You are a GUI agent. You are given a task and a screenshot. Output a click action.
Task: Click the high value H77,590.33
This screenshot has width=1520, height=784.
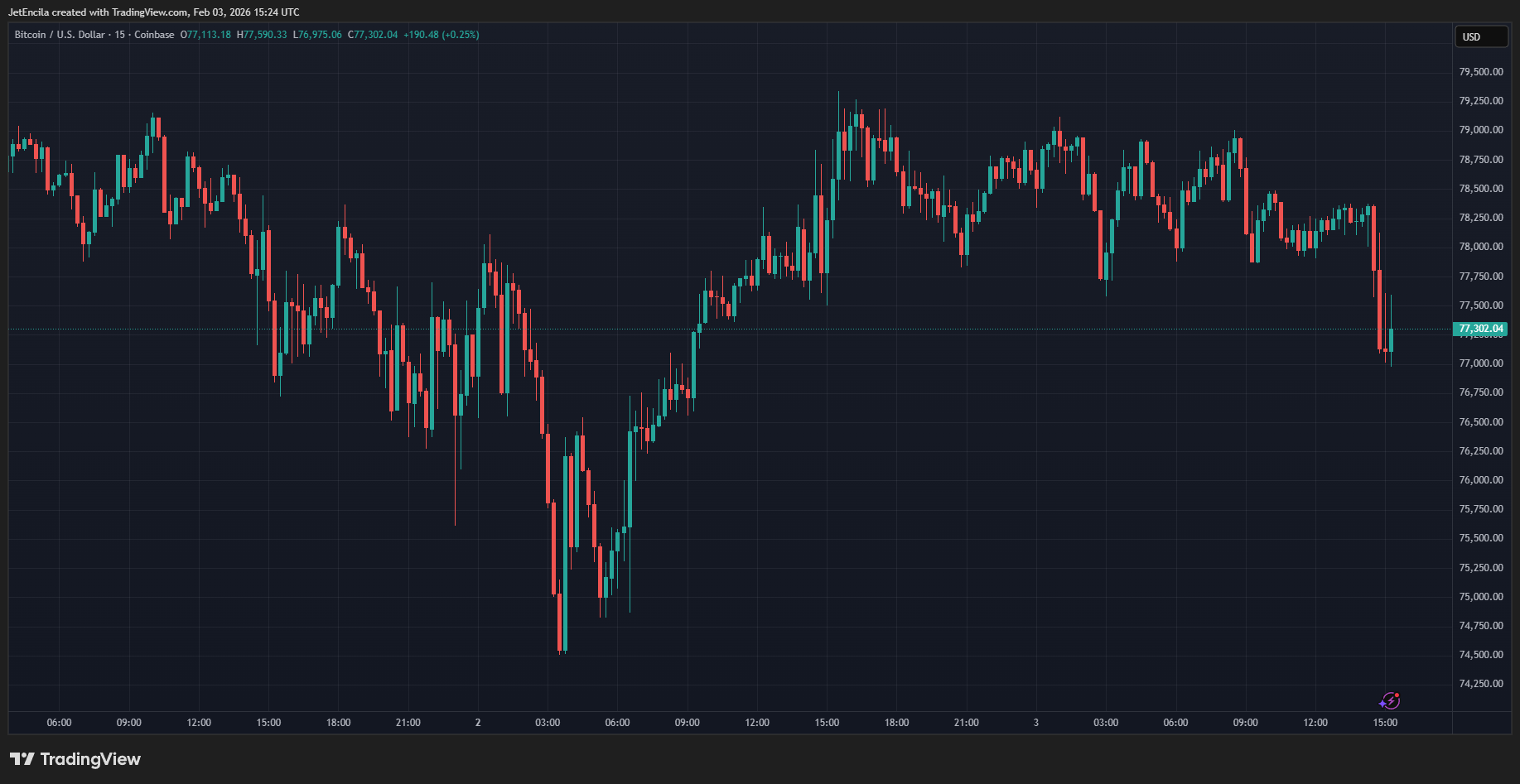coord(262,35)
